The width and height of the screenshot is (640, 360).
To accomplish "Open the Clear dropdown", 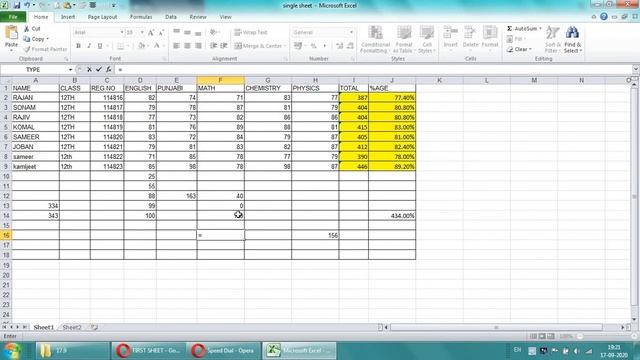I will coord(519,49).
